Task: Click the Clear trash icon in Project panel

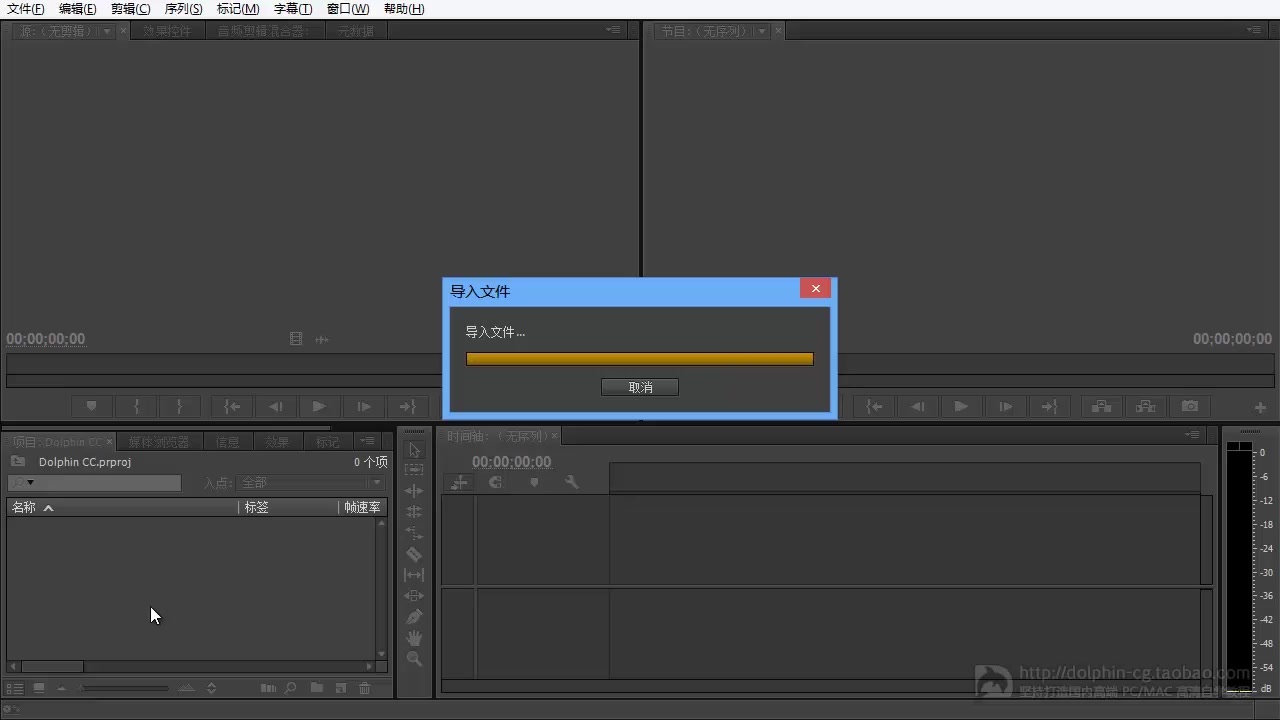Action: pyautogui.click(x=364, y=688)
